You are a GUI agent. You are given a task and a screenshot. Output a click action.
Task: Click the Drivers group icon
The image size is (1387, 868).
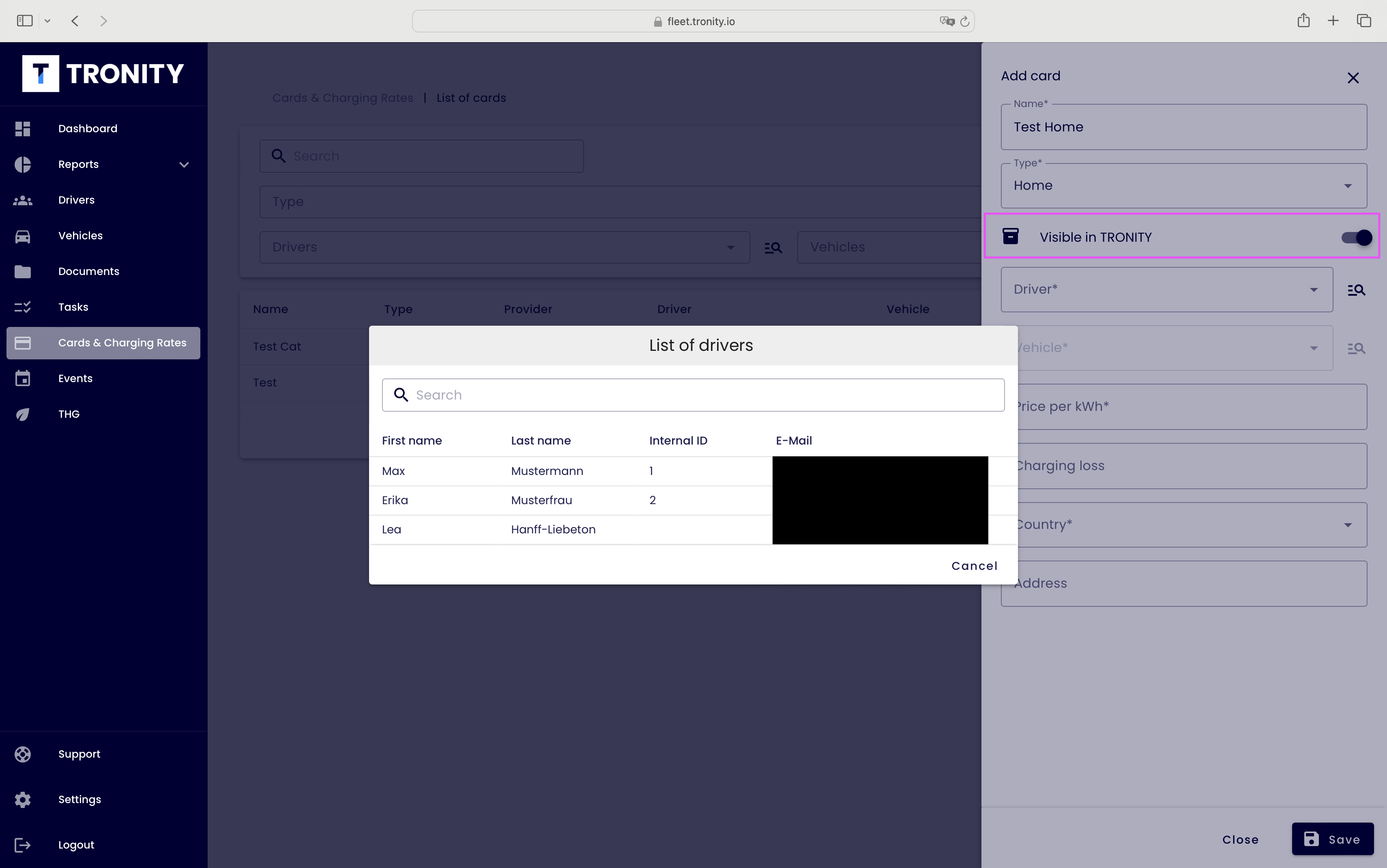(x=22, y=200)
